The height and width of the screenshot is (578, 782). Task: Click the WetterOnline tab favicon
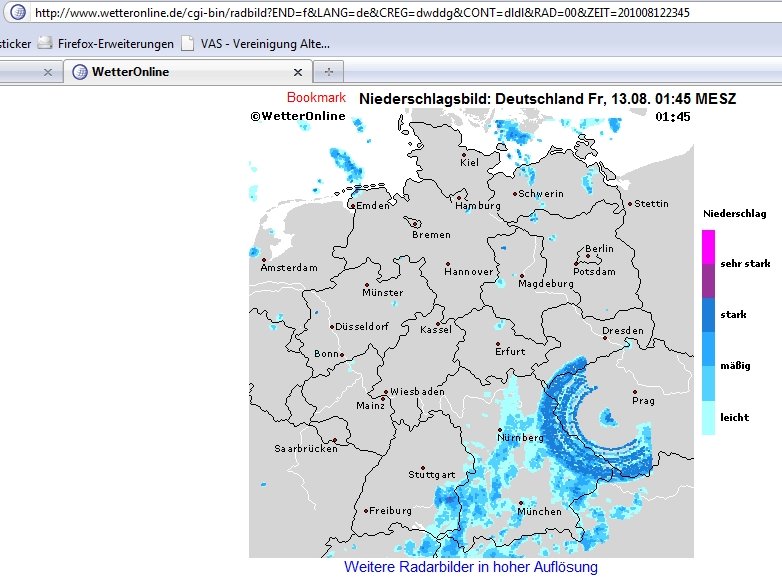tap(80, 72)
